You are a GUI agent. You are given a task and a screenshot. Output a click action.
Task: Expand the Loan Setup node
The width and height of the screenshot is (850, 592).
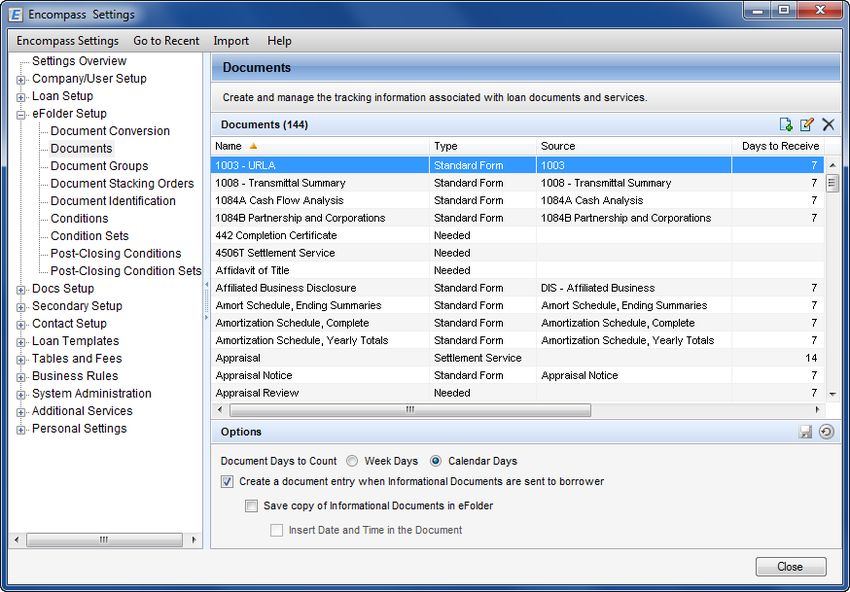(x=21, y=98)
